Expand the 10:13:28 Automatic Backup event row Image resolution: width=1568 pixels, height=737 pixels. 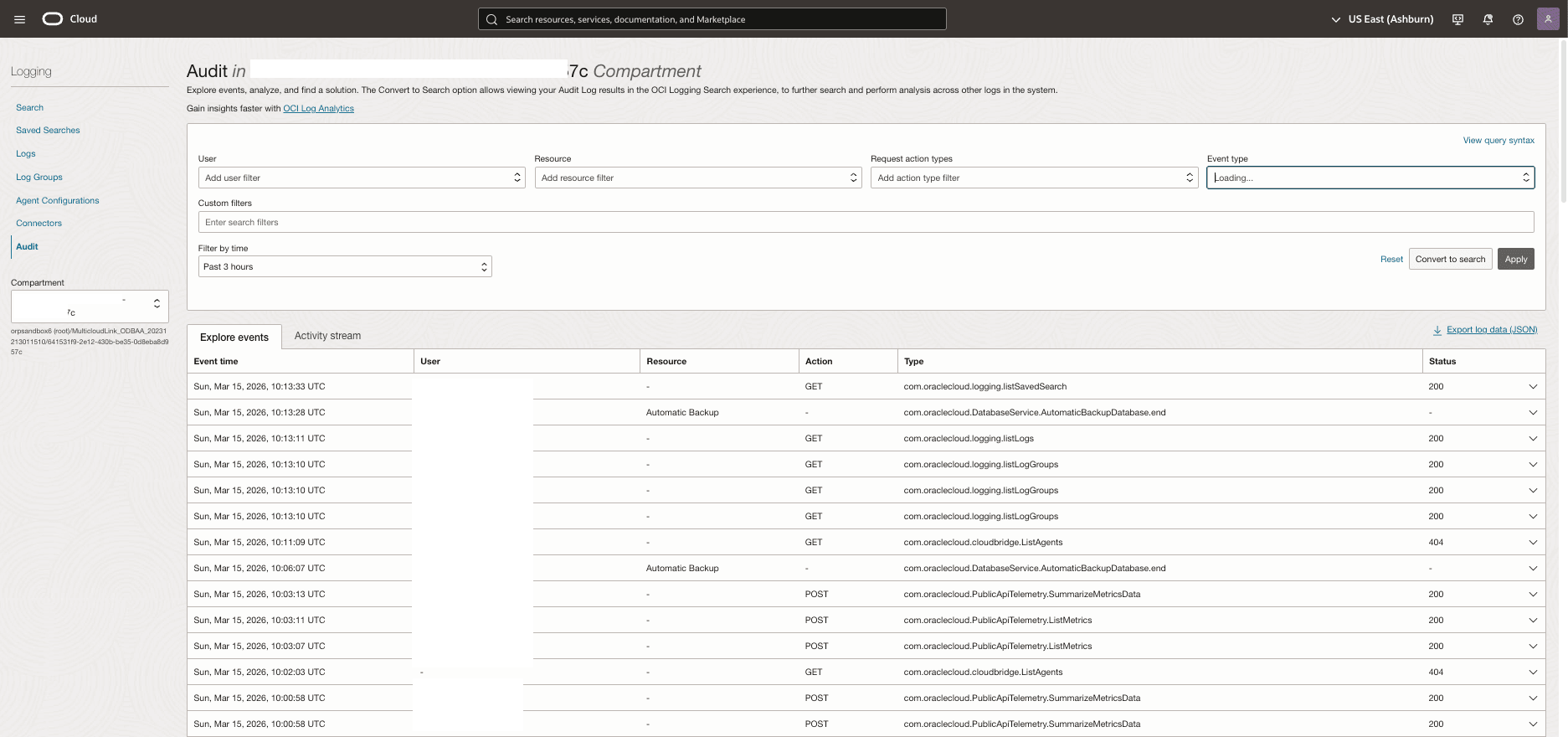pos(1533,413)
